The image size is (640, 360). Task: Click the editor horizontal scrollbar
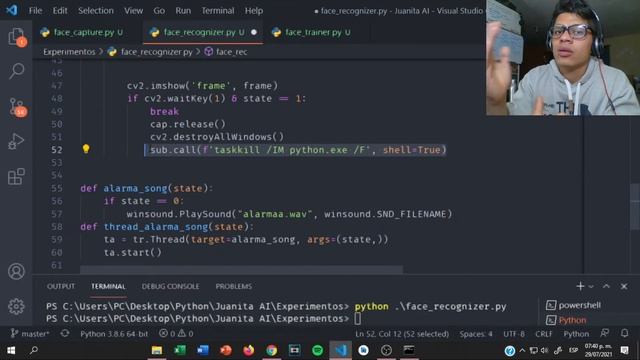tap(241, 269)
